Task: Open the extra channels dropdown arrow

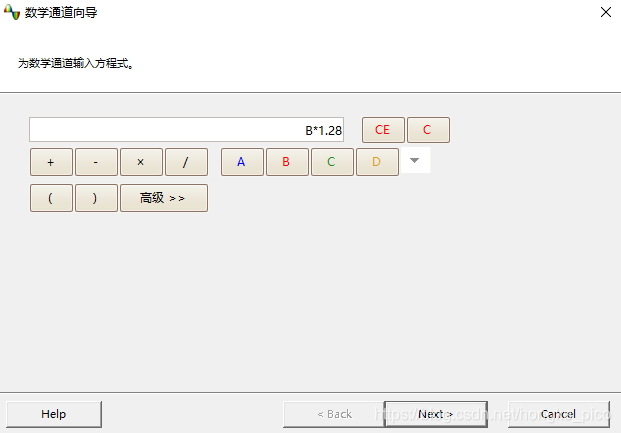Action: (x=415, y=160)
